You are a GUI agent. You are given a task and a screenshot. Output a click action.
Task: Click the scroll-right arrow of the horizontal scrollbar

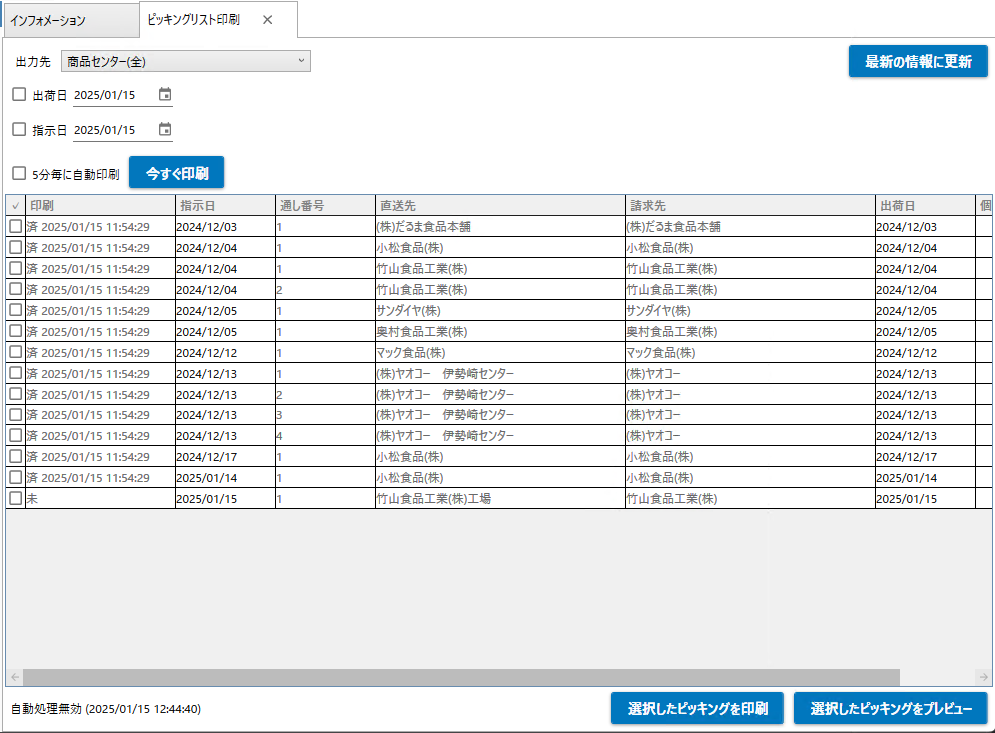pyautogui.click(x=984, y=677)
